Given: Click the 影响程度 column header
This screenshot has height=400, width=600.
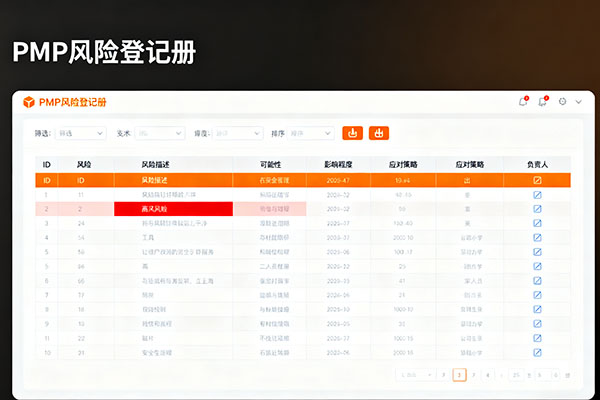Looking at the screenshot, I should (341, 163).
